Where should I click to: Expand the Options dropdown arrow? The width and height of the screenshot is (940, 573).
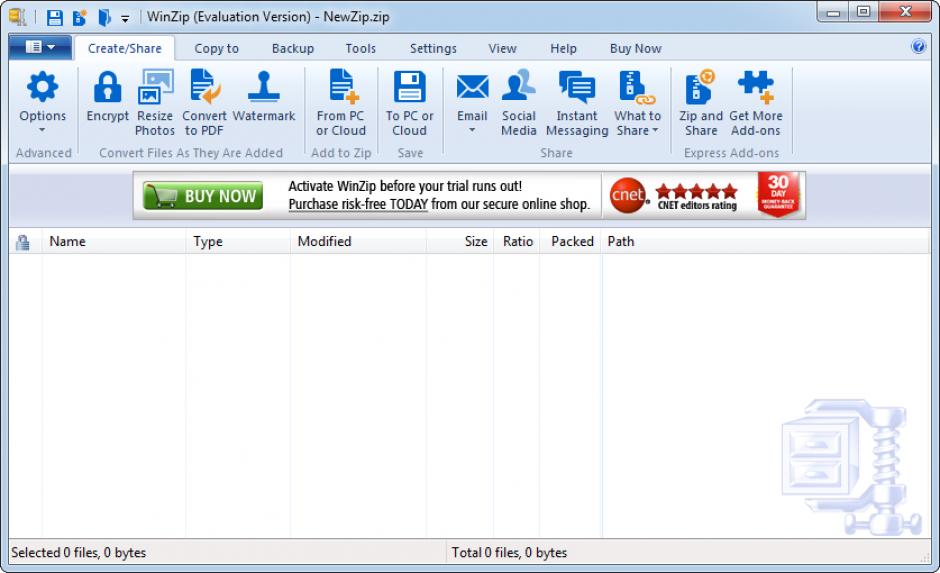(42, 130)
